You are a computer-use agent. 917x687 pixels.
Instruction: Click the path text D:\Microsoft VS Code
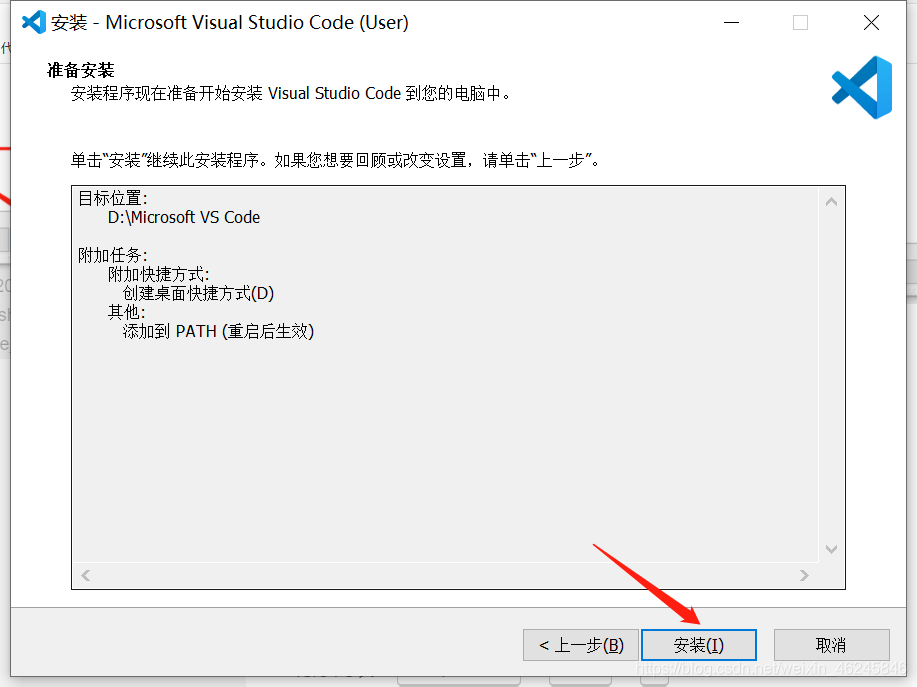click(x=184, y=218)
